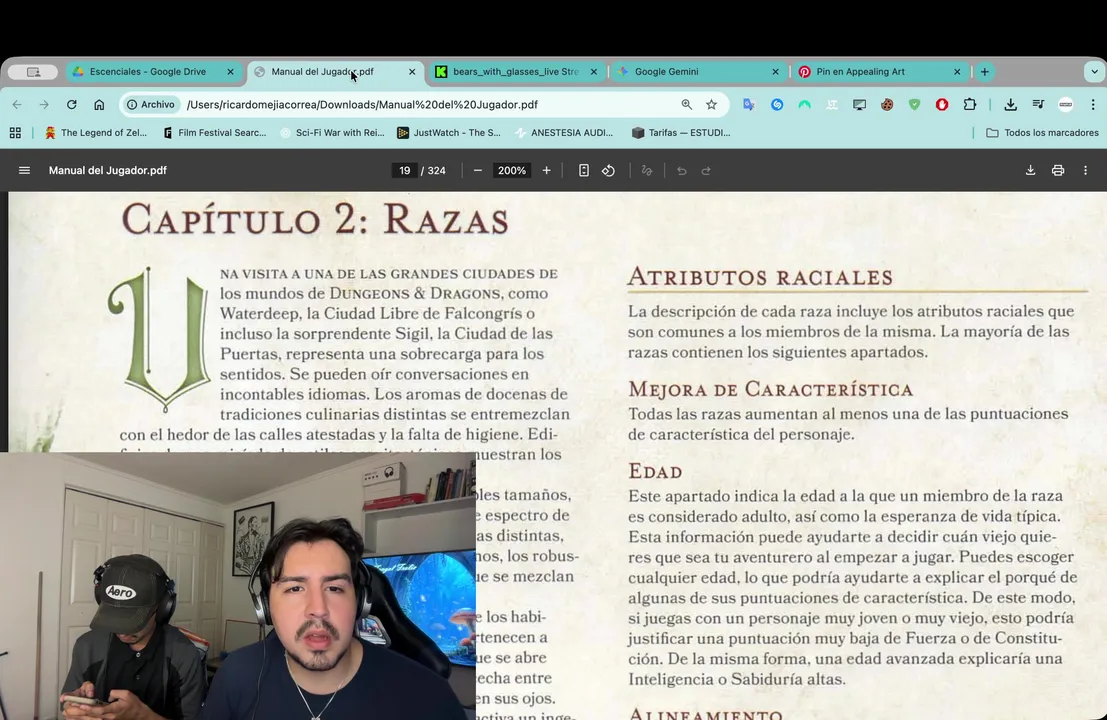Viewport: 1107px width, 720px height.
Task: Open the tab groups button left of the tabs
Action: (33, 72)
